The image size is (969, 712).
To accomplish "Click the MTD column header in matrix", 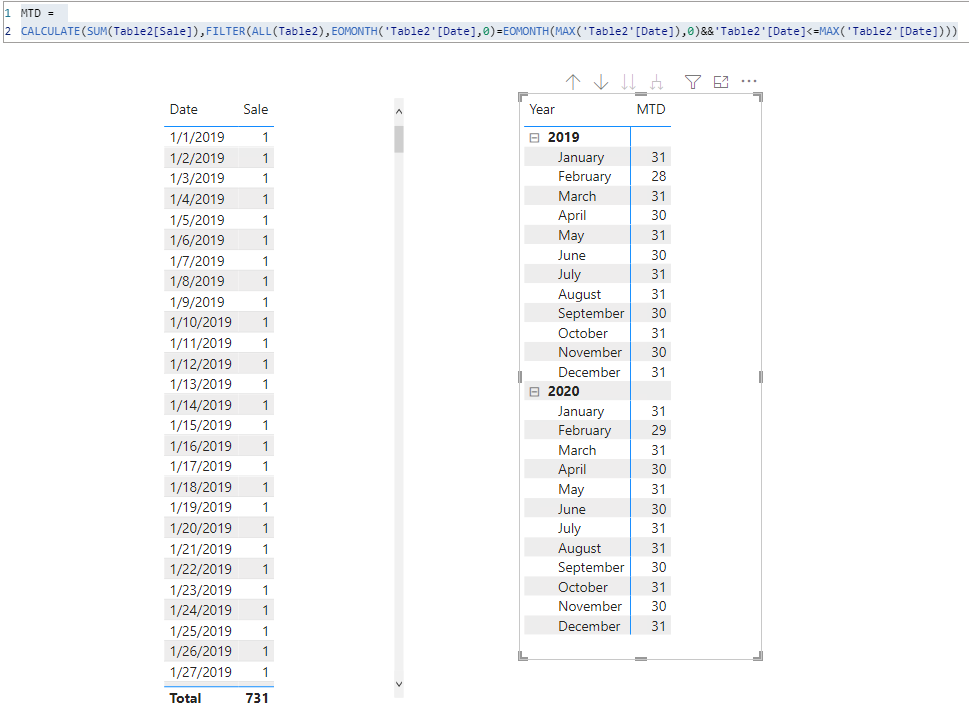I will point(651,109).
